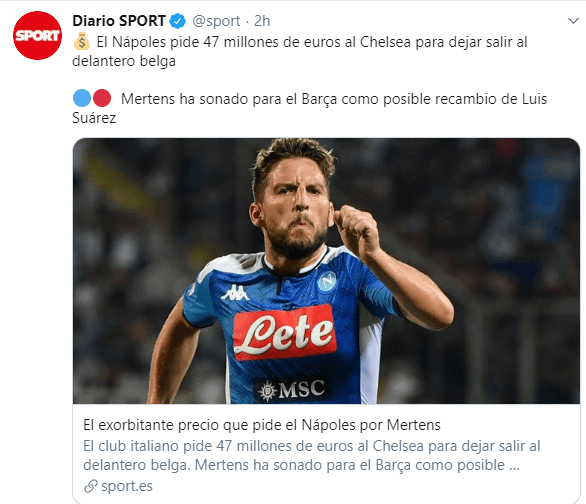Expand the tweet options chevron
The image size is (586, 504).
click(573, 21)
